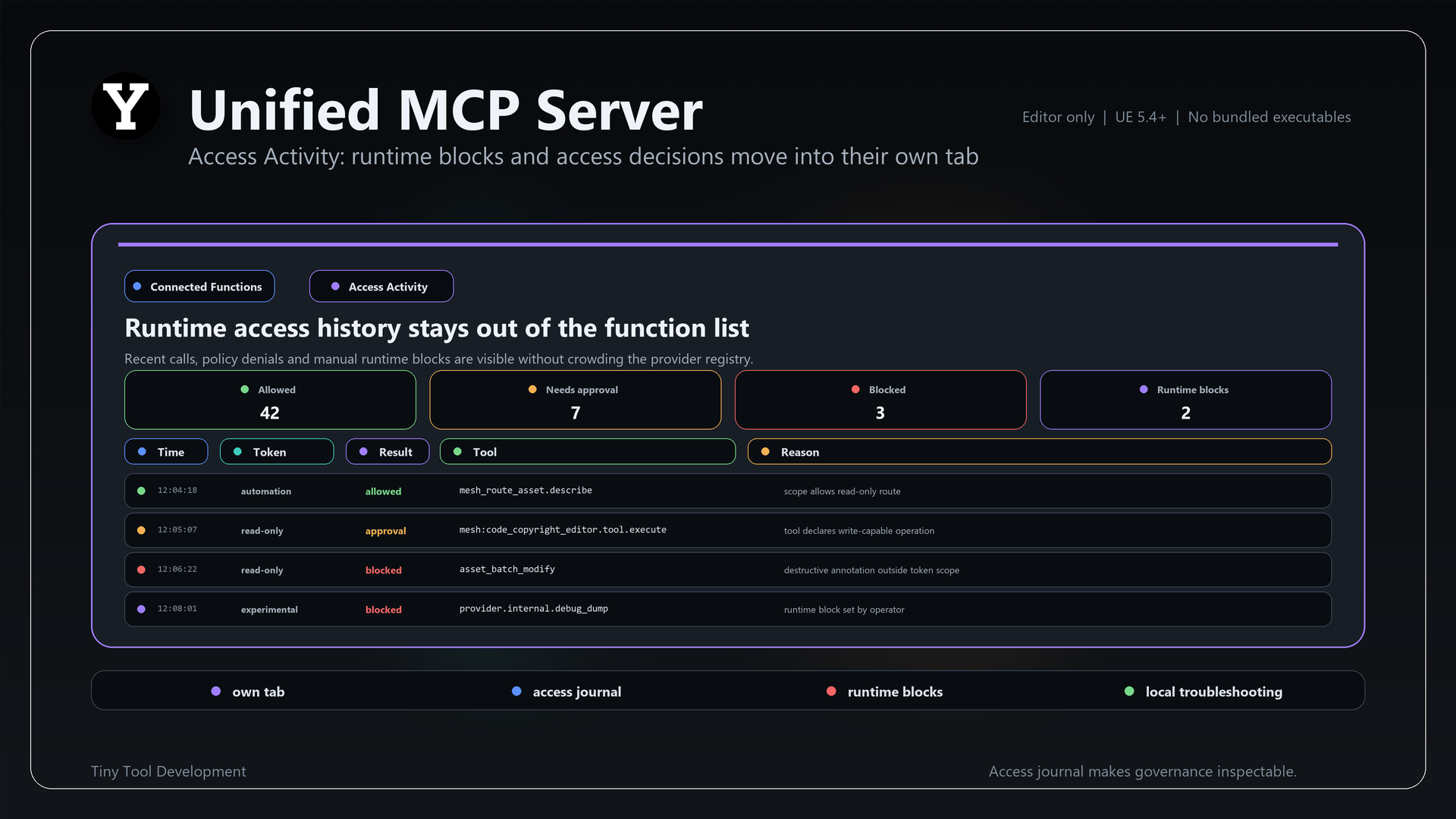
Task: Click 'No bundled executables' header text
Action: [x=1269, y=117]
